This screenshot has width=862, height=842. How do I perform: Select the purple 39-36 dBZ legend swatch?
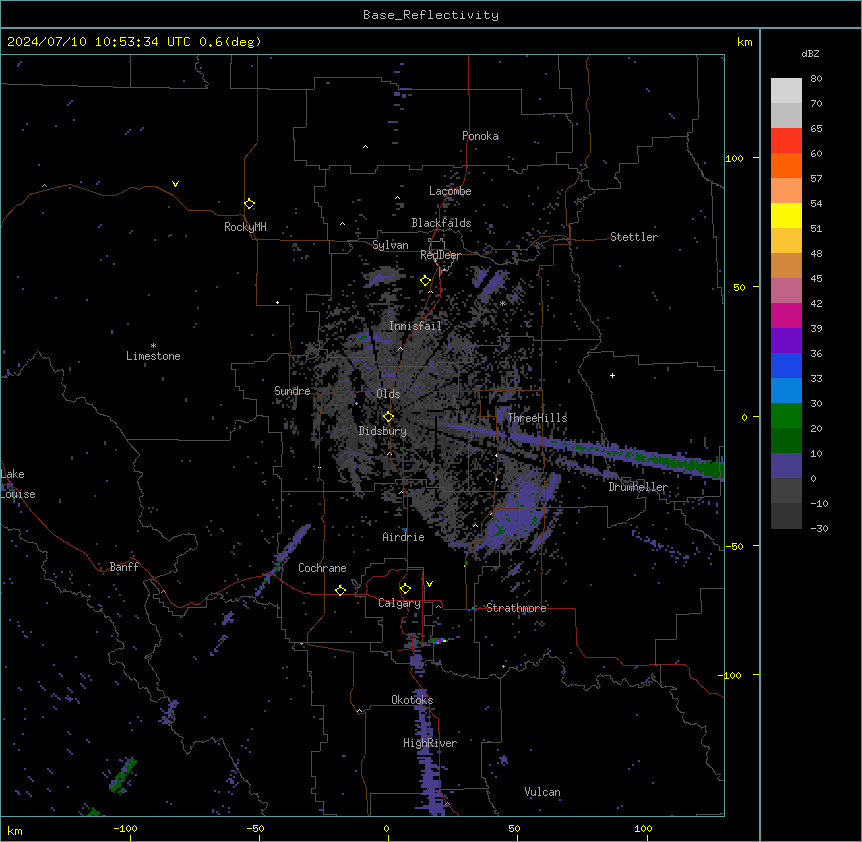pyautogui.click(x=786, y=341)
